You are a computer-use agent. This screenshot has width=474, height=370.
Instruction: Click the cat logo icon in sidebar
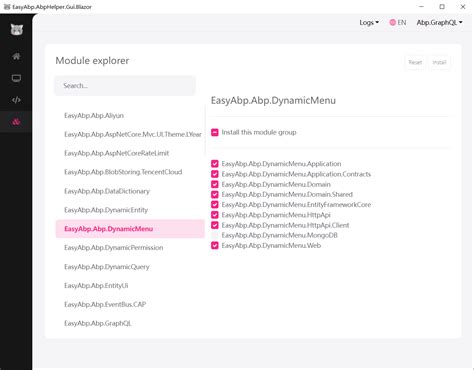point(16,30)
